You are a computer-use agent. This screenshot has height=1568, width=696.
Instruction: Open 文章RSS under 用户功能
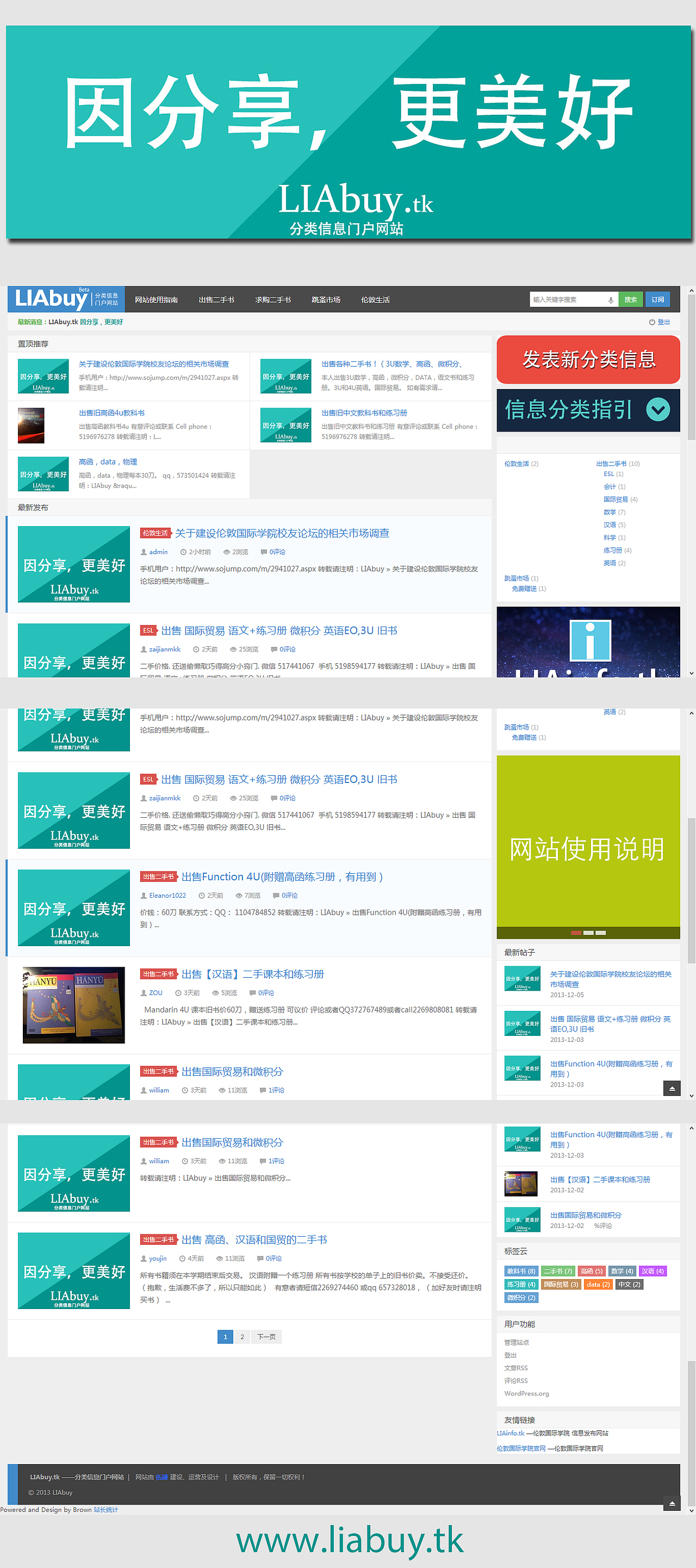[x=516, y=1368]
